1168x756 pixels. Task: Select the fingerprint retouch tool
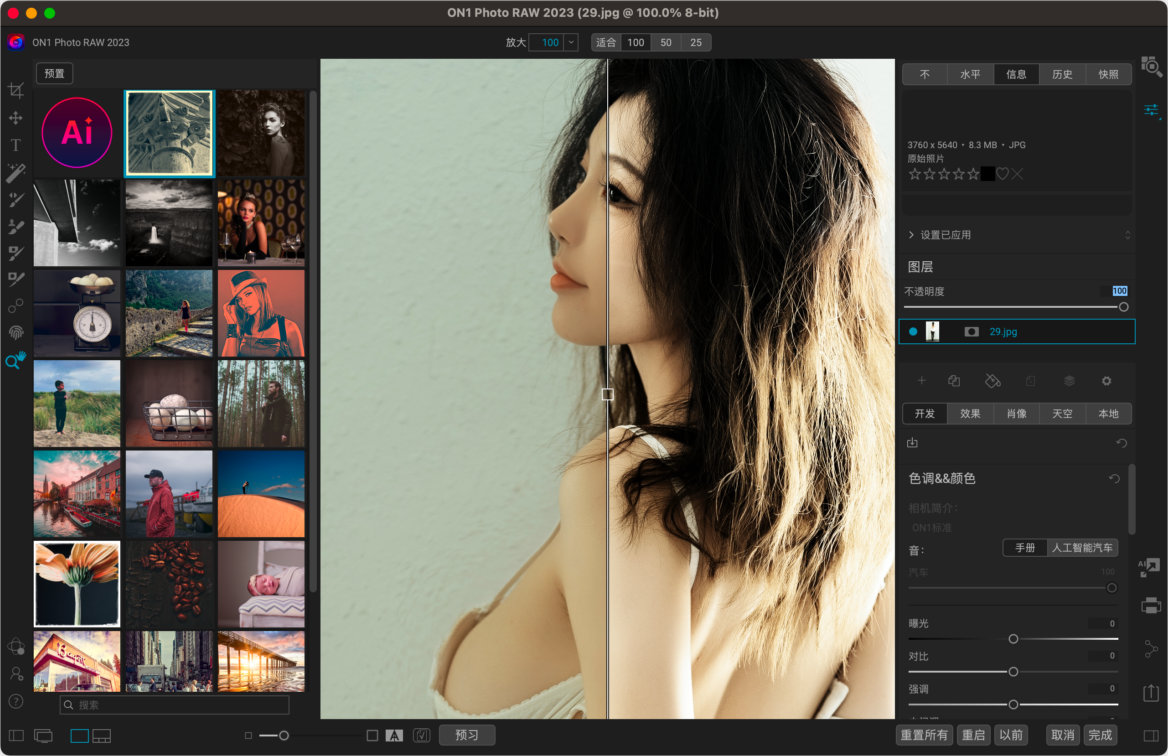16,333
